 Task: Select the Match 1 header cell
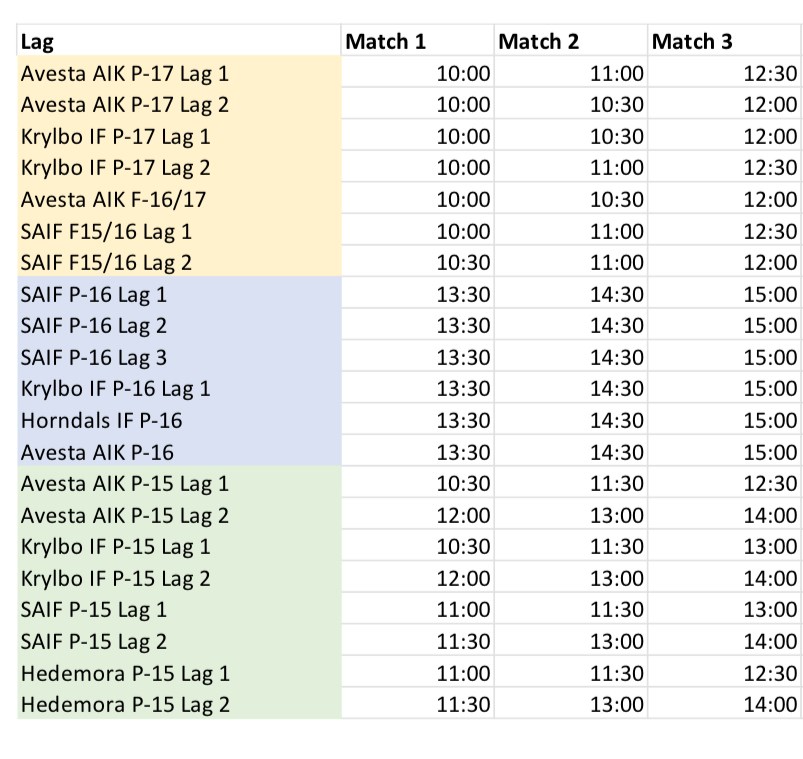click(418, 41)
